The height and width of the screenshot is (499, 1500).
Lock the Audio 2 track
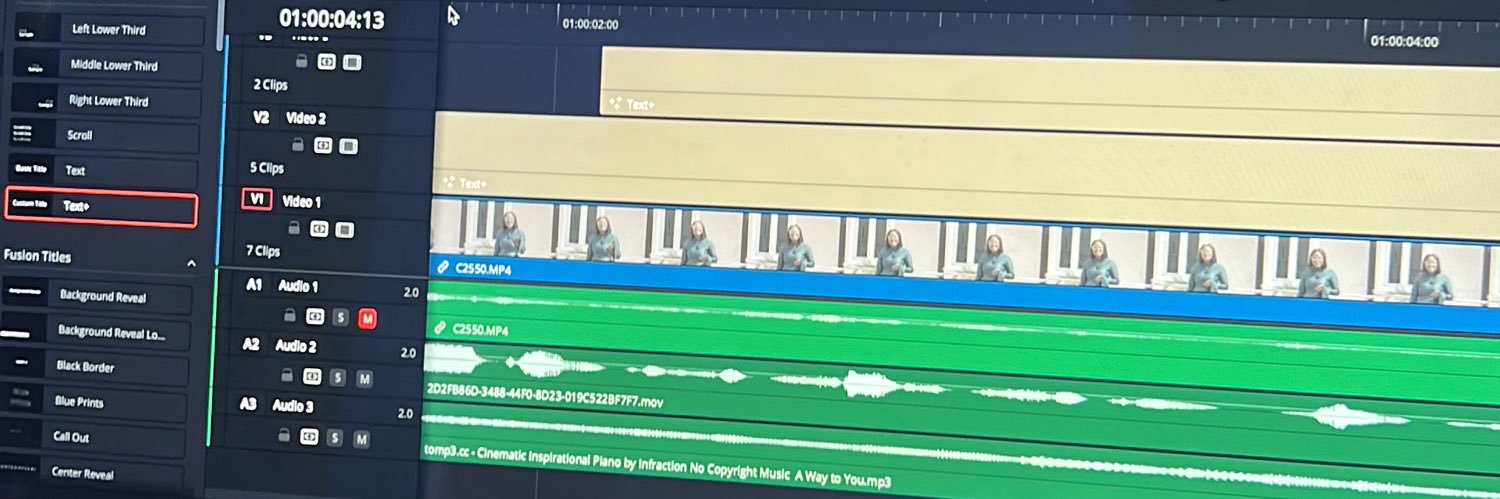click(x=288, y=376)
